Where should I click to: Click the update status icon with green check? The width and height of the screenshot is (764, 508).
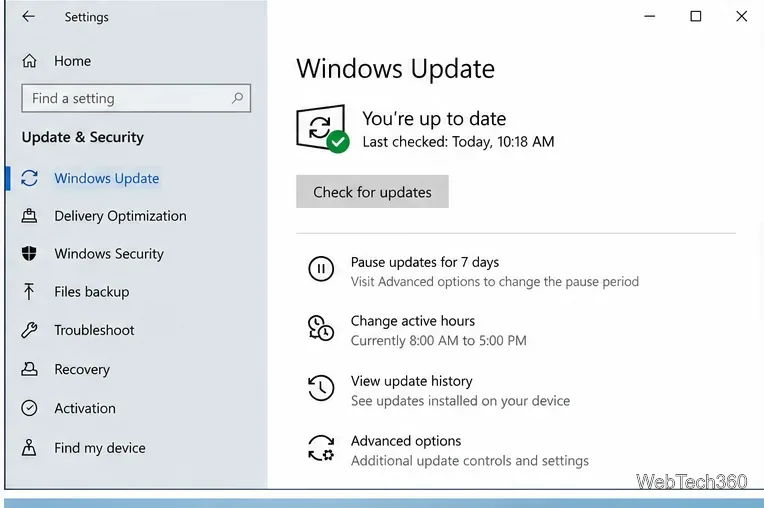[x=323, y=129]
